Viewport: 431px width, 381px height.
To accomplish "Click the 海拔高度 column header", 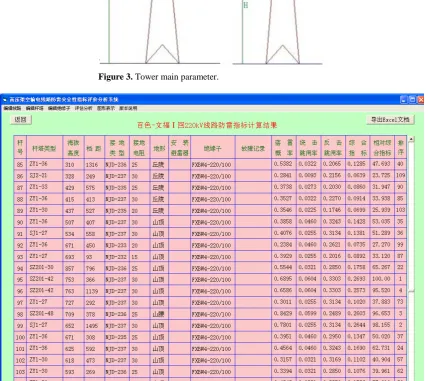I will [73, 147].
